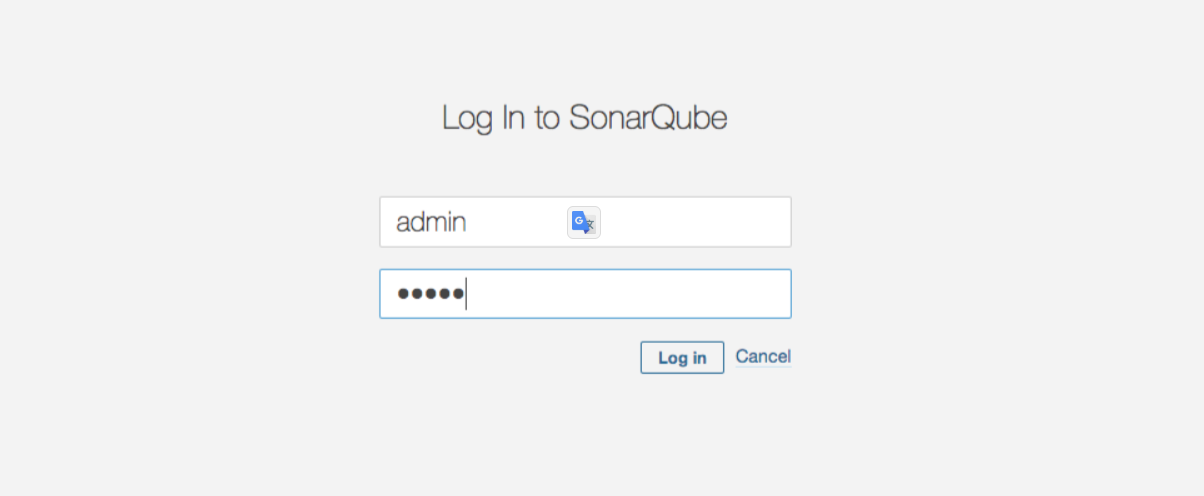The image size is (1204, 496).
Task: Select the blue G translate badge
Action: 584,222
